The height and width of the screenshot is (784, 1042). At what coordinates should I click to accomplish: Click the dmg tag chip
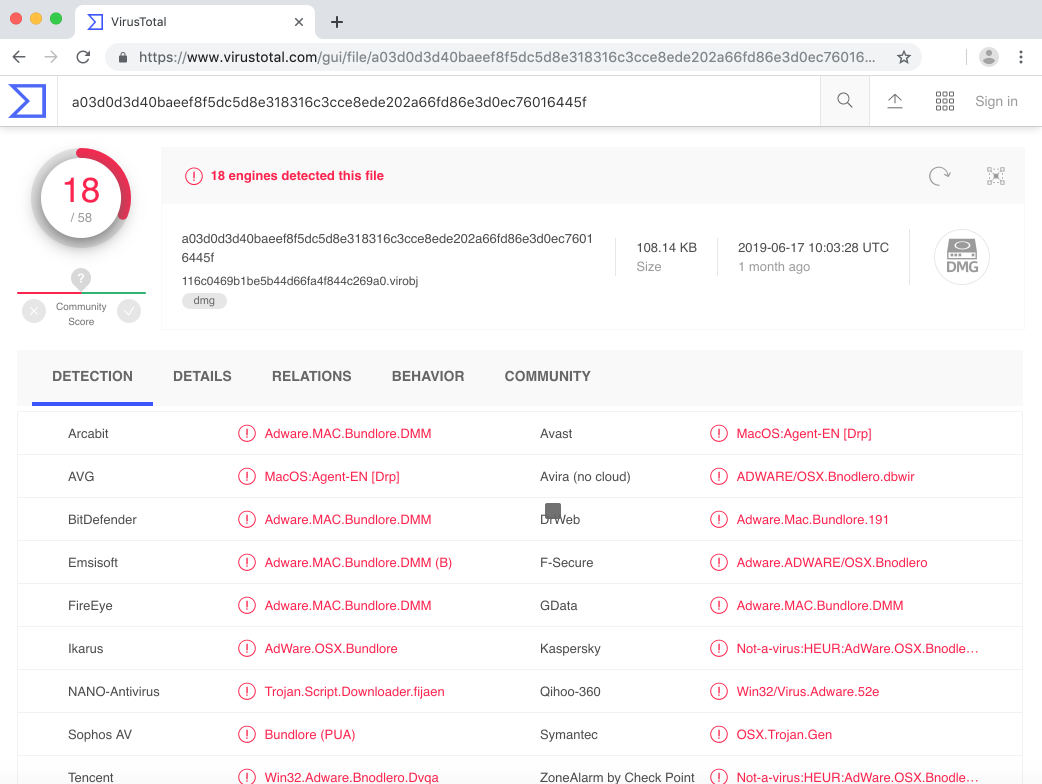tap(204, 300)
